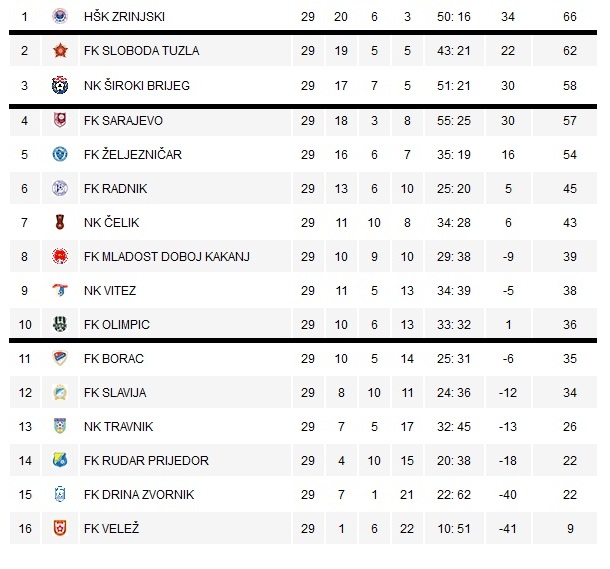The width and height of the screenshot is (610, 569).
Task: Click the NK Široki Brijeg crest
Action: pyautogui.click(x=59, y=85)
